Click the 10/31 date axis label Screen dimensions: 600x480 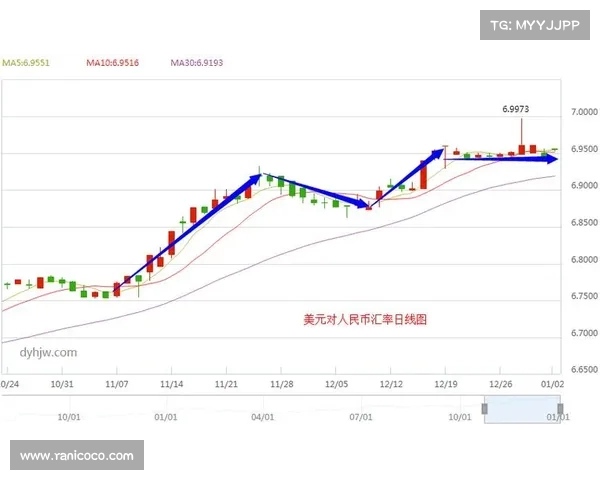tap(62, 384)
